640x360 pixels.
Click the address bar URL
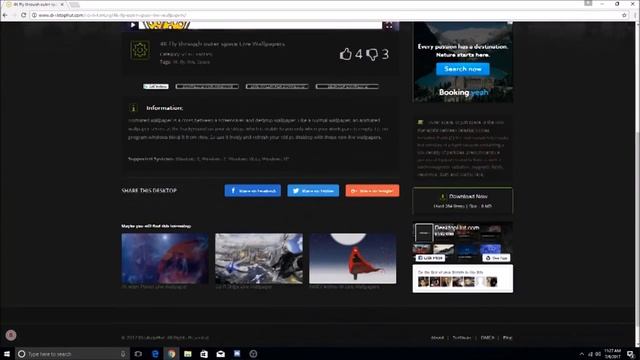tap(112, 15)
